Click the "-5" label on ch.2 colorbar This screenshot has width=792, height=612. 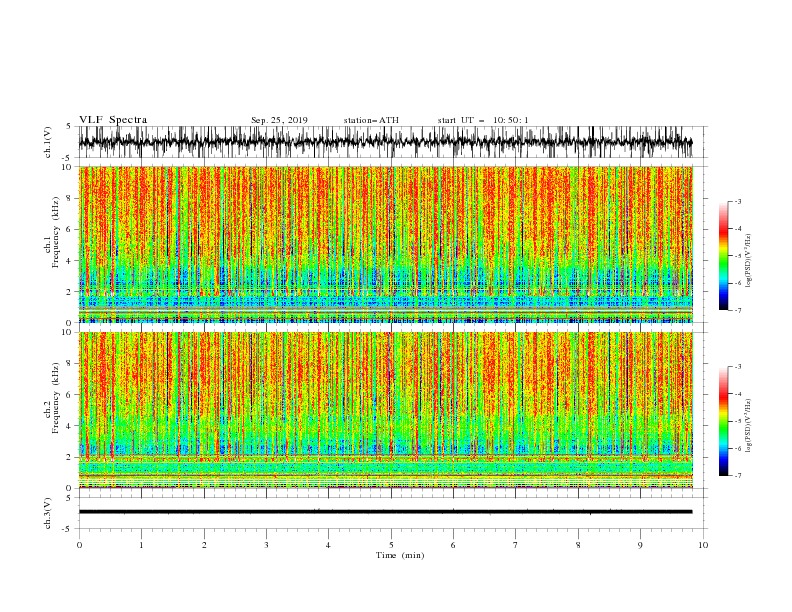point(738,421)
